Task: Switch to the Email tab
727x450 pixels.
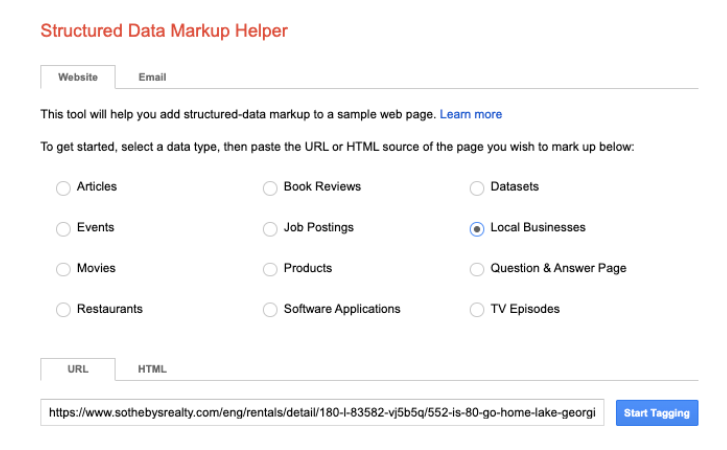Action: tap(152, 77)
